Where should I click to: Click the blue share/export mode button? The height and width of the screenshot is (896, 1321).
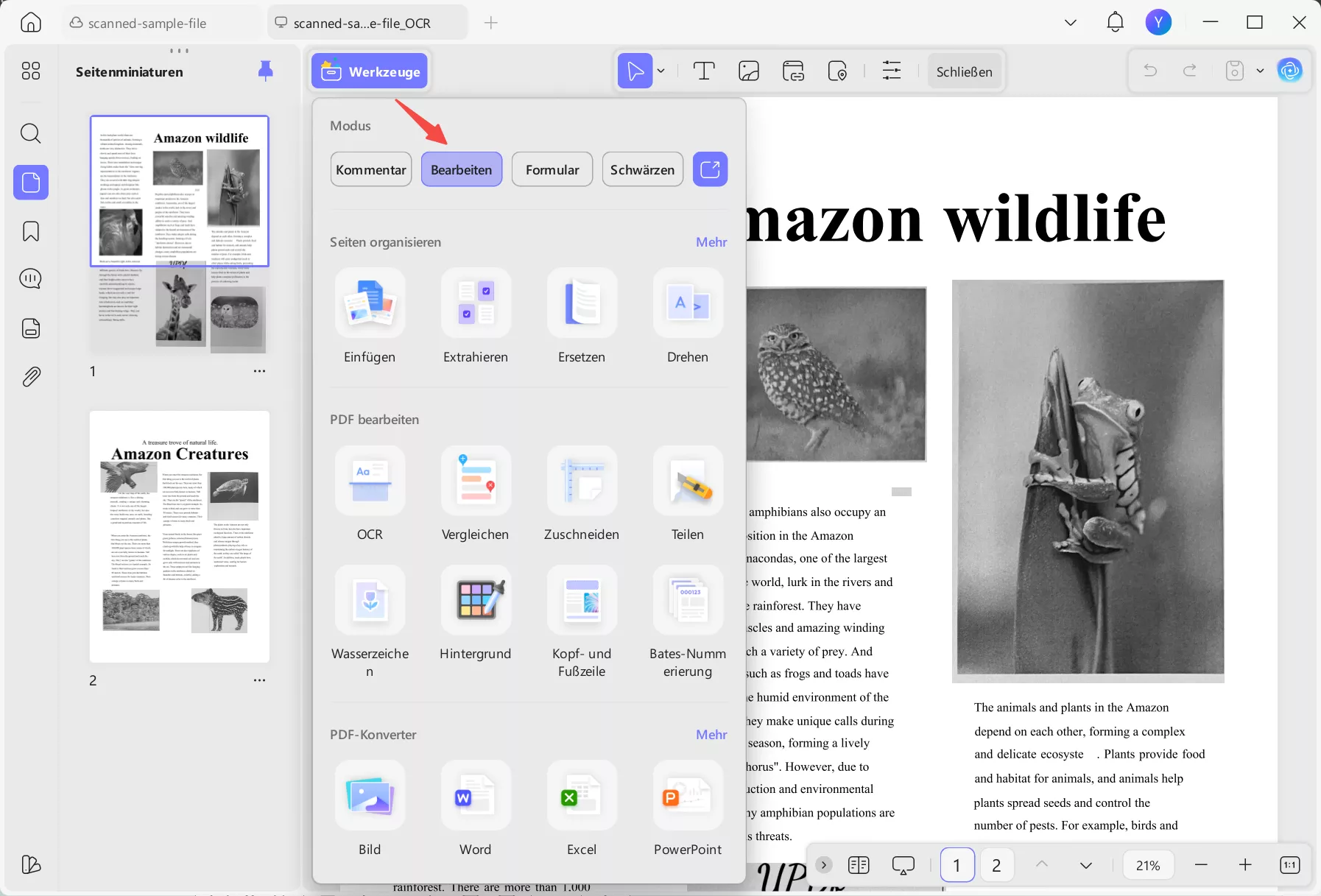coord(710,169)
